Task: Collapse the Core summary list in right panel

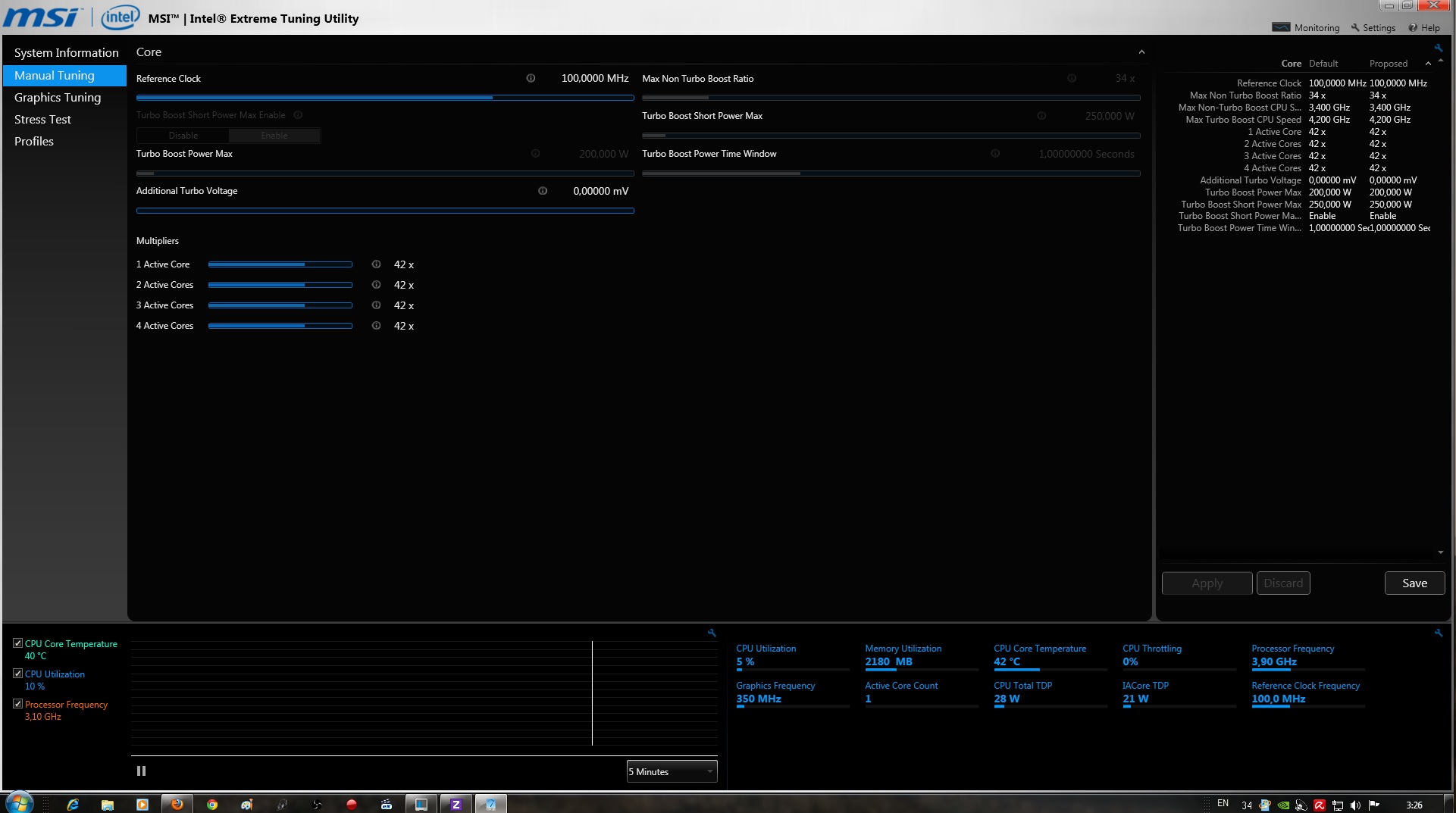Action: pos(1428,64)
